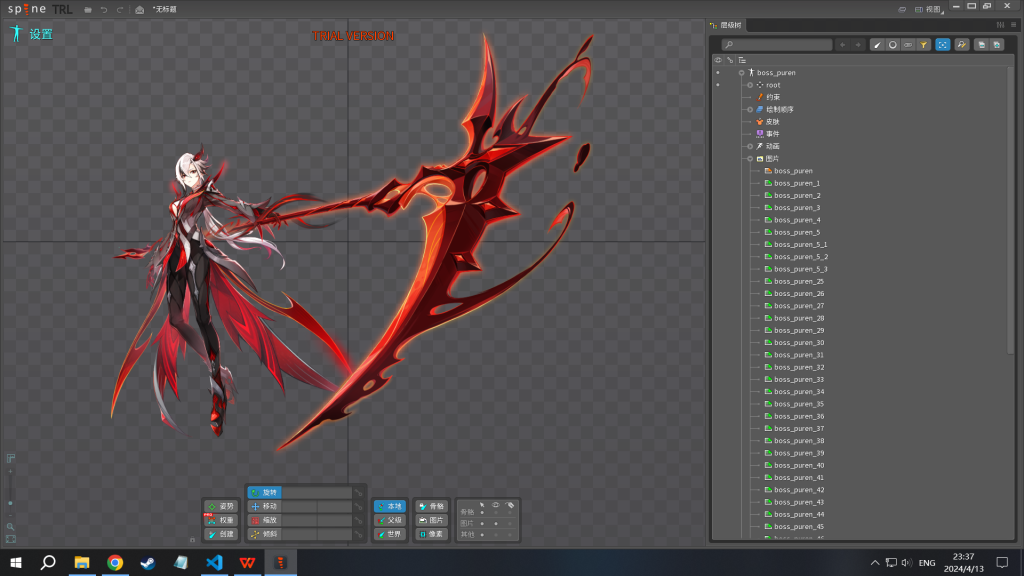
Task: Select 父级 parent axes
Action: coord(390,520)
